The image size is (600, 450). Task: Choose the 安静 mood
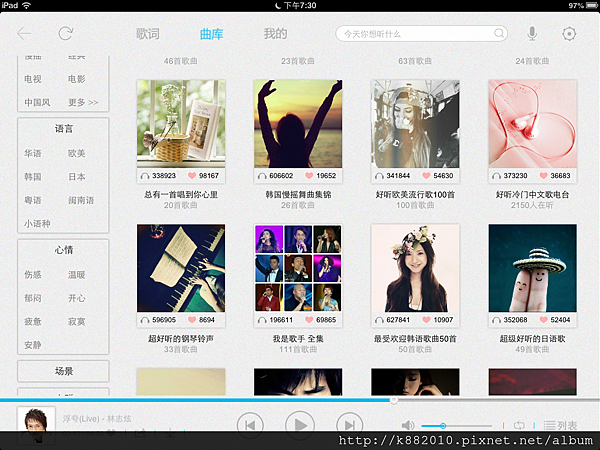pos(33,344)
